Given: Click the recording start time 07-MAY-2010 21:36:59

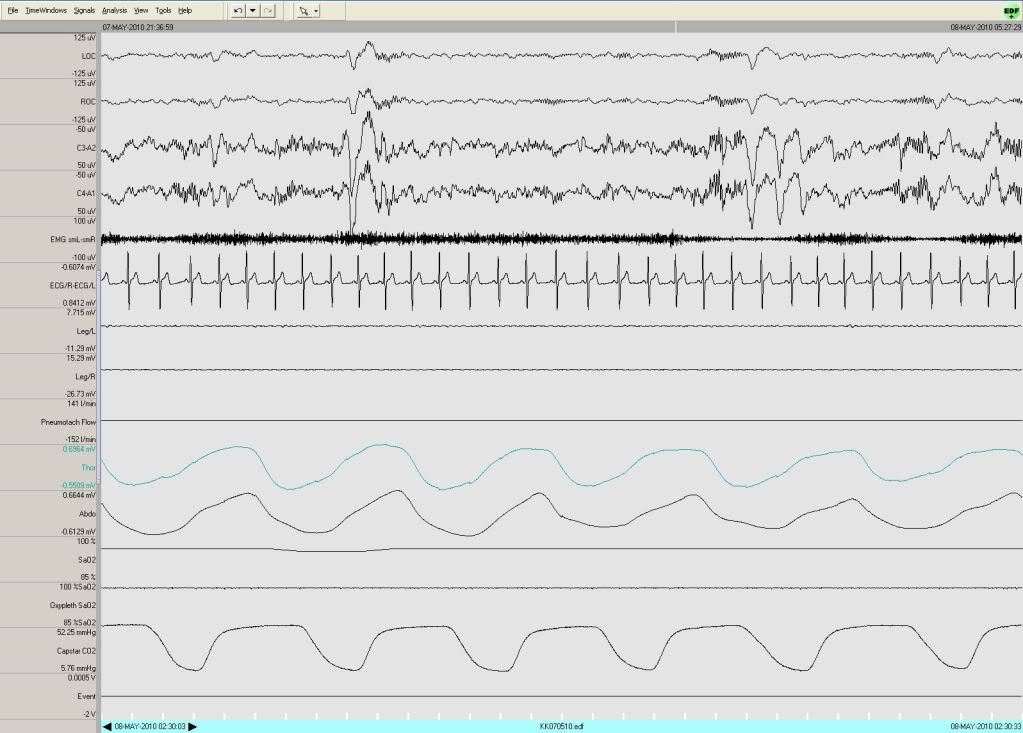Looking at the screenshot, I should point(138,27).
